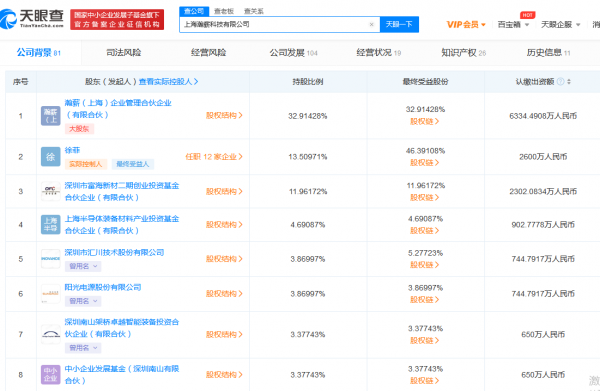This screenshot has height=391, width=600.
Task: Open the 经营状况 tab
Action: 378,53
